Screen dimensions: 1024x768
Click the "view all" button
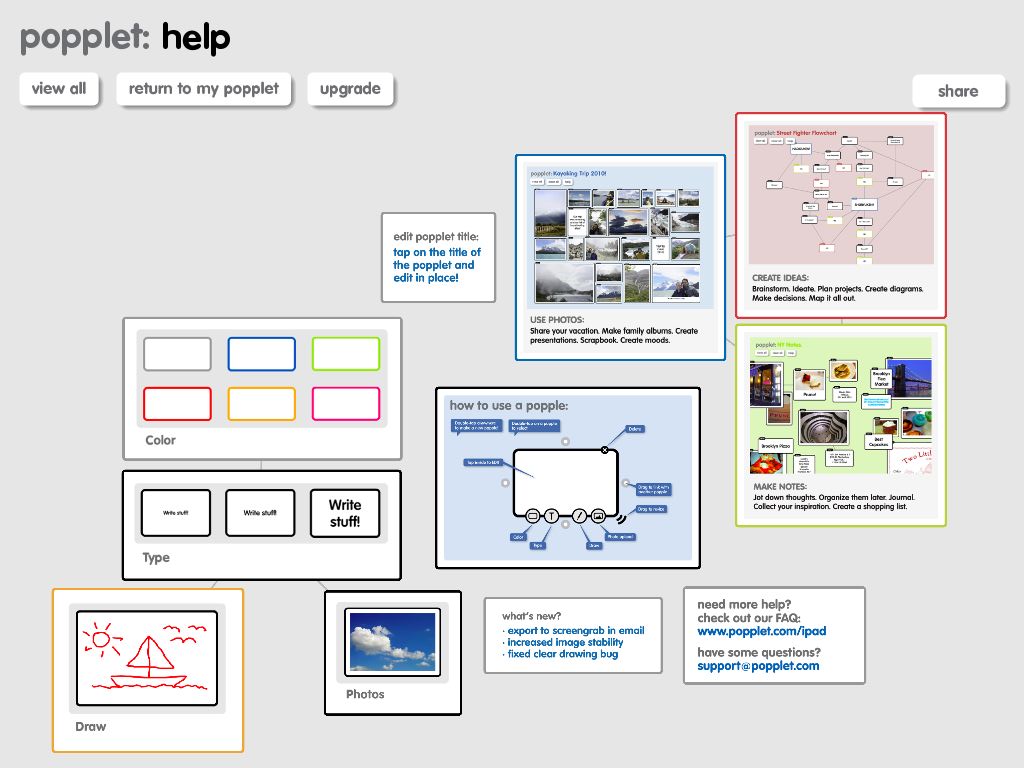59,89
